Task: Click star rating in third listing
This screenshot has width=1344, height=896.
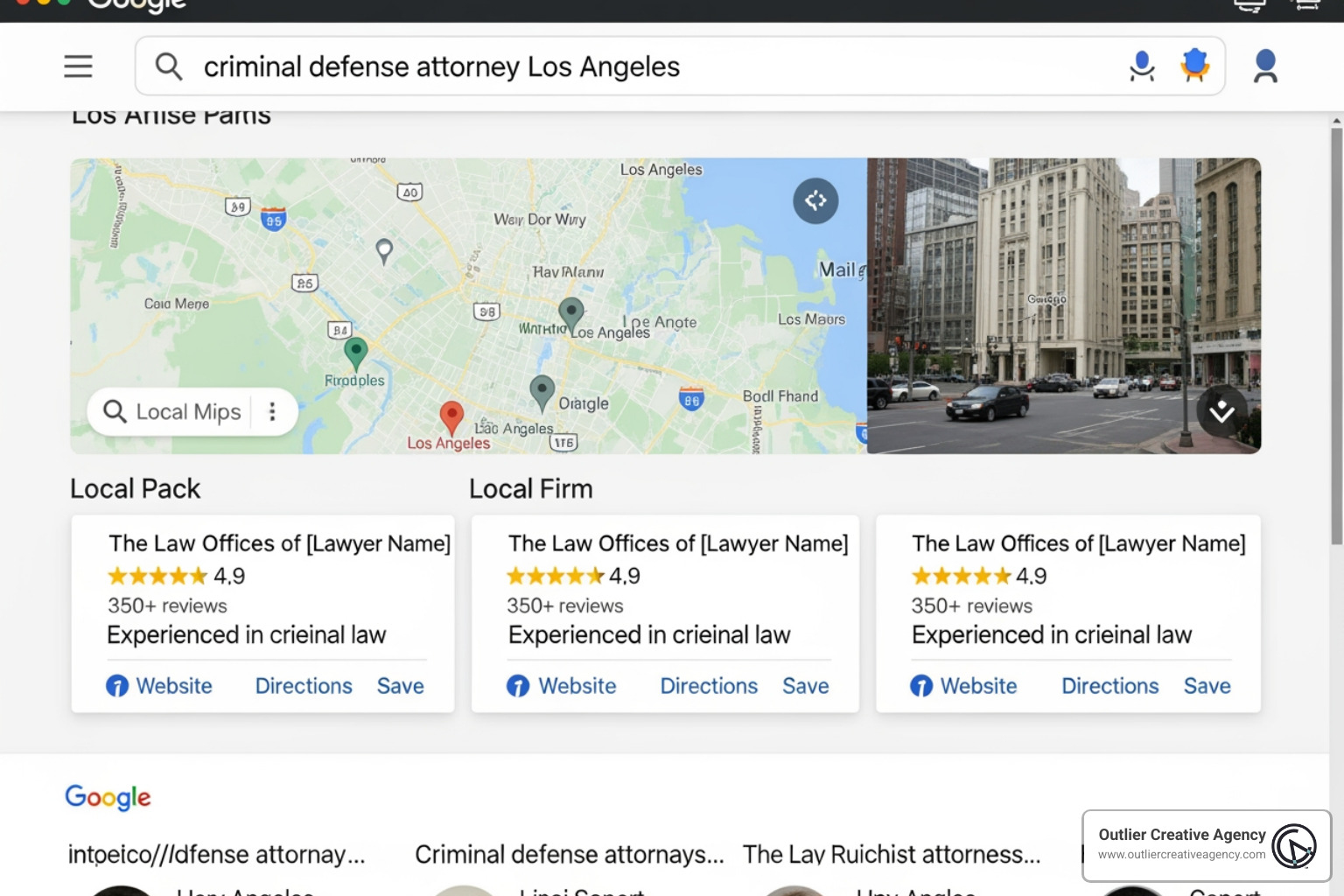Action: [x=962, y=576]
